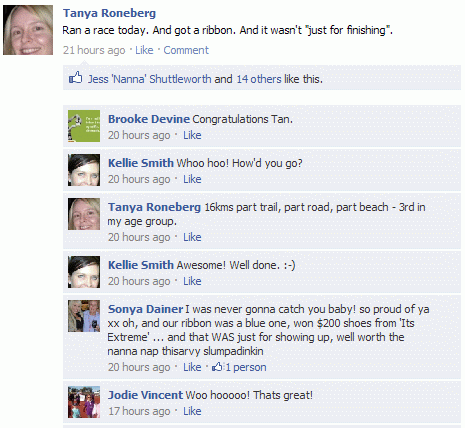465x428 pixels.
Task: Like Tanya Roneberg's main status post
Action: [144, 50]
